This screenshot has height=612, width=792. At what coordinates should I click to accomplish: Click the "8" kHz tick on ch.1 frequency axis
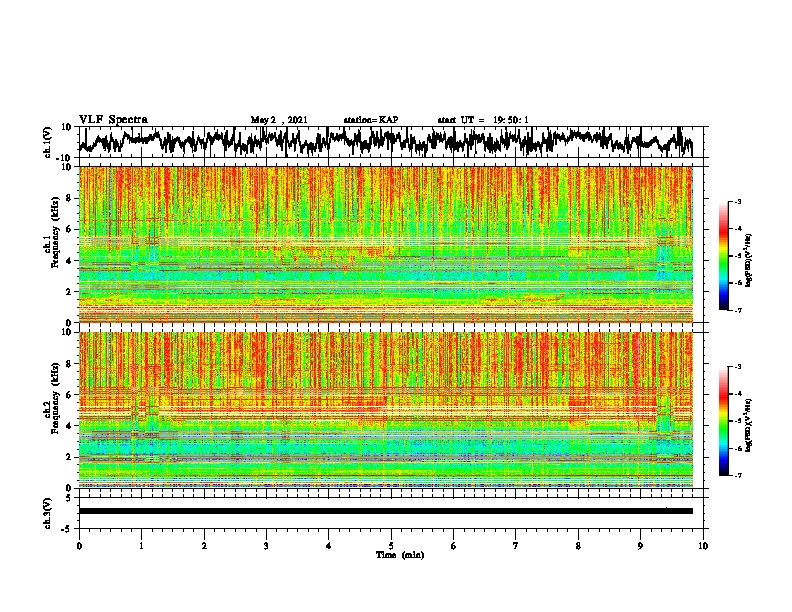(71, 198)
